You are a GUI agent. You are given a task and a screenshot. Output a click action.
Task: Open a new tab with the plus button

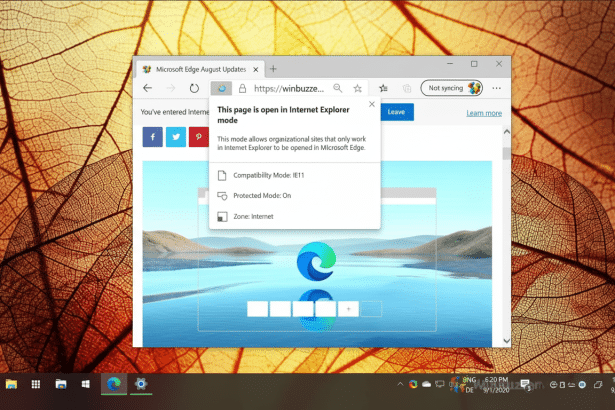tap(273, 69)
